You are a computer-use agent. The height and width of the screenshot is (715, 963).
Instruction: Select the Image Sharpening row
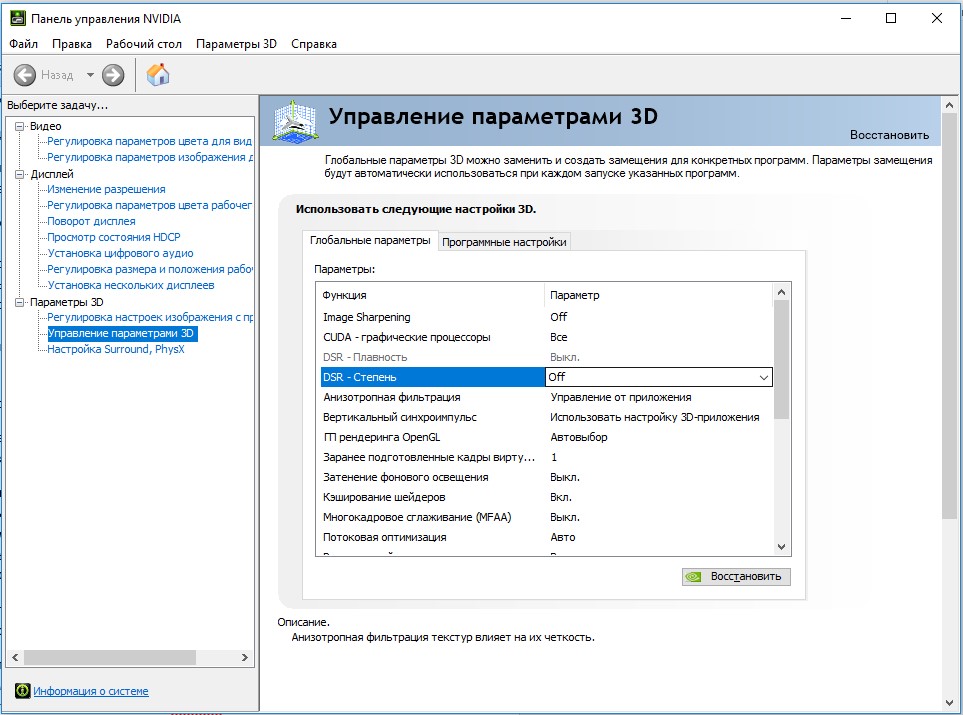tap(546, 317)
